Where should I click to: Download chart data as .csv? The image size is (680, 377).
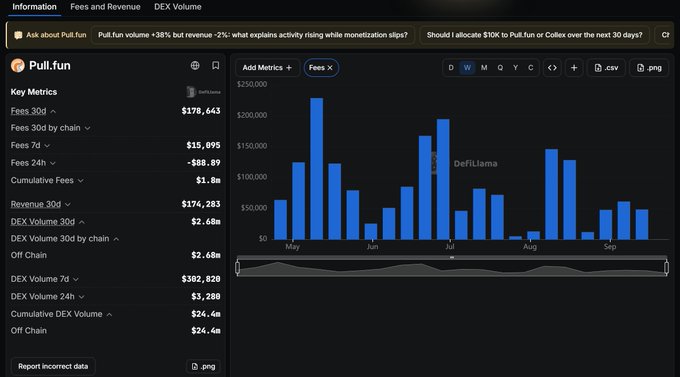click(x=606, y=68)
